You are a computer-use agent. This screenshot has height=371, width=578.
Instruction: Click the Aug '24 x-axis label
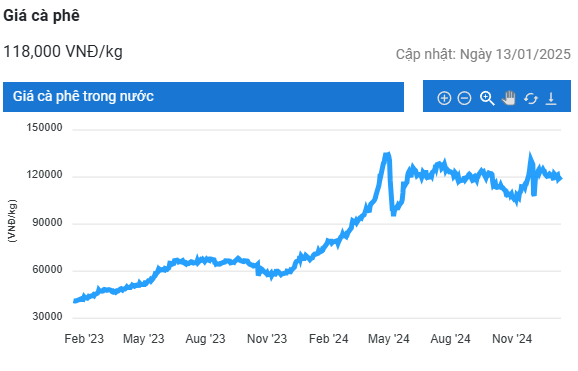(450, 339)
